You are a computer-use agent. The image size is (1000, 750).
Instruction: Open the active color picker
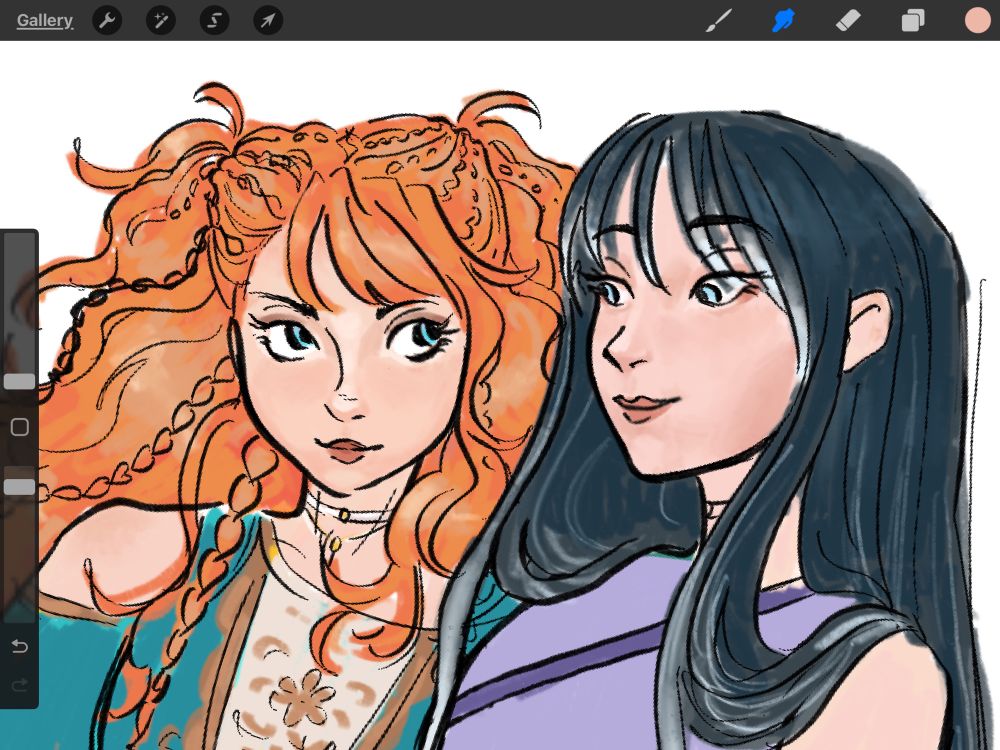point(977,20)
